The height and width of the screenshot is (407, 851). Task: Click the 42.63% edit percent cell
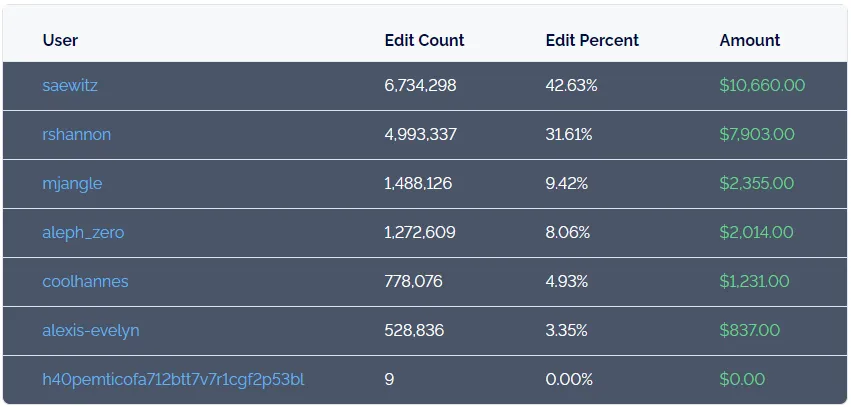(571, 86)
